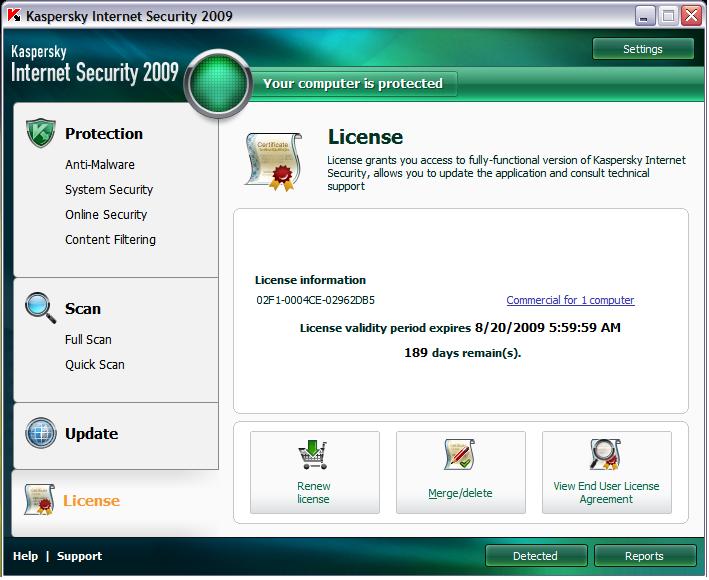Click the license expiration date 8/20/2009
This screenshot has width=709, height=580.
tap(510, 328)
